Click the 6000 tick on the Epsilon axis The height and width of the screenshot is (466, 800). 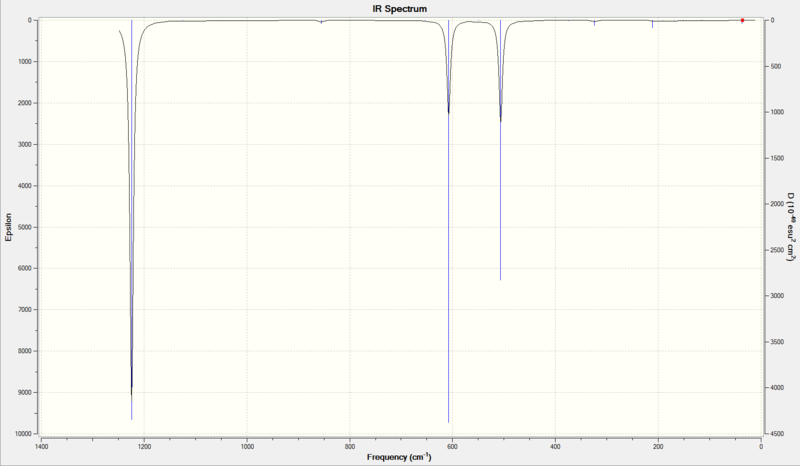(x=24, y=268)
